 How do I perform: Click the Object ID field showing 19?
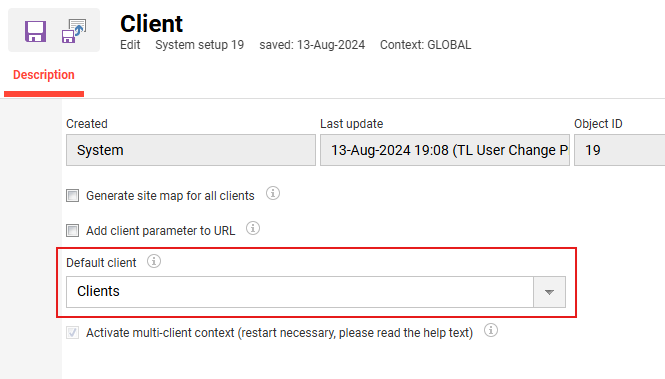point(620,150)
